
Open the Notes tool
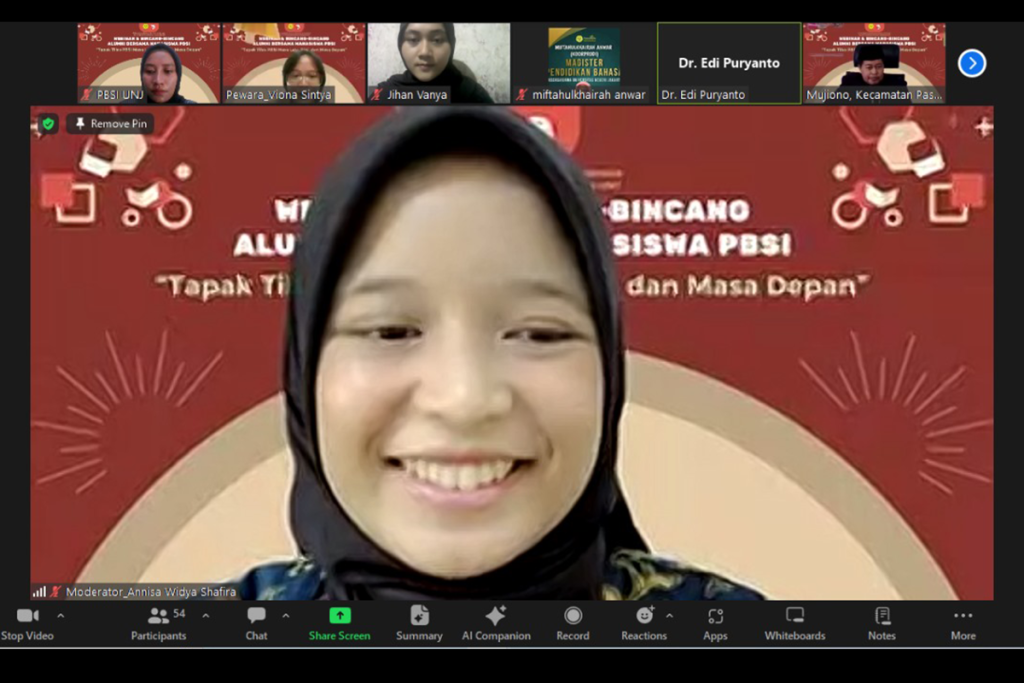coord(881,623)
